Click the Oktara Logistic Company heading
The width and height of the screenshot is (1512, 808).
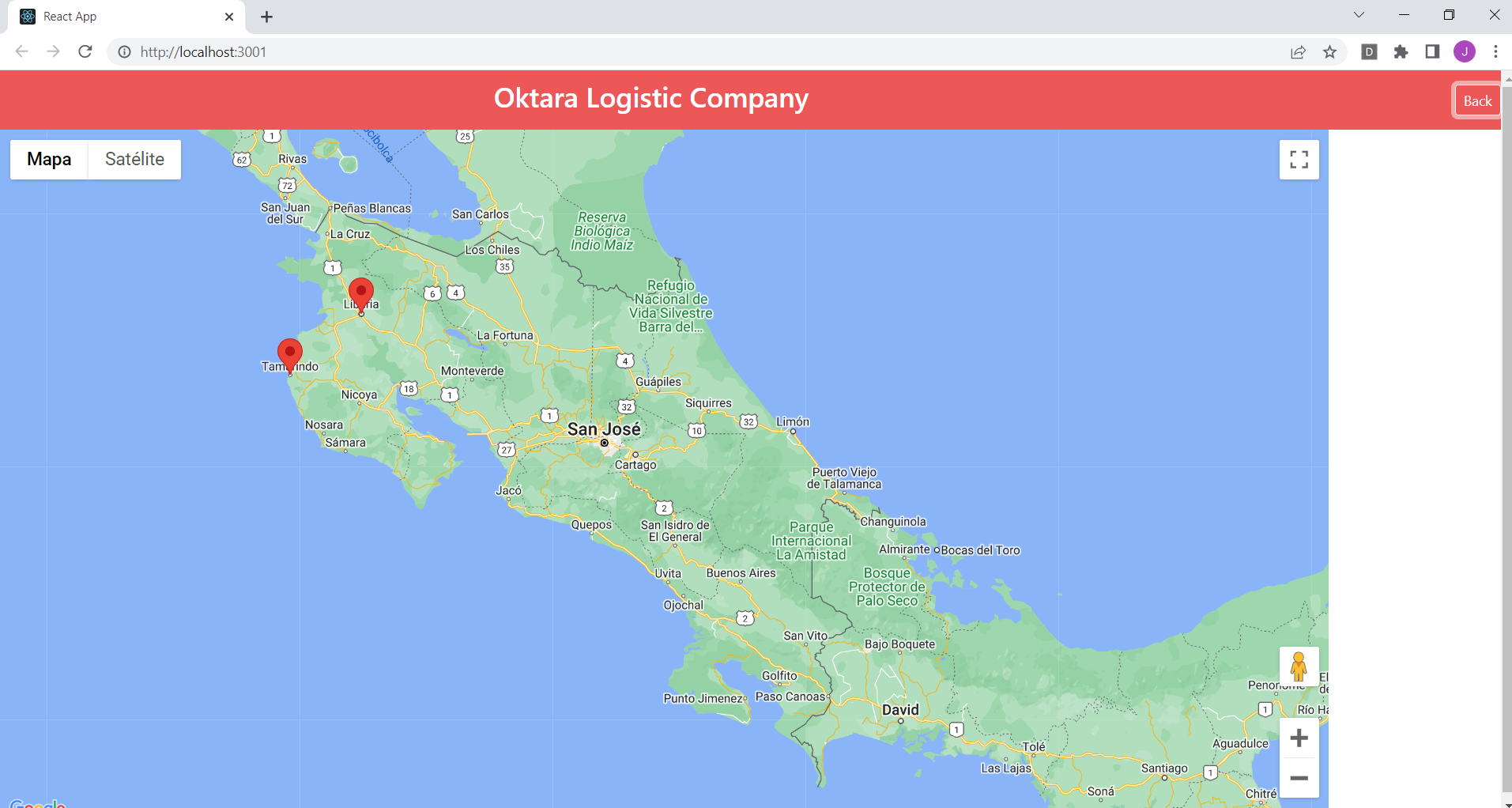(651, 98)
